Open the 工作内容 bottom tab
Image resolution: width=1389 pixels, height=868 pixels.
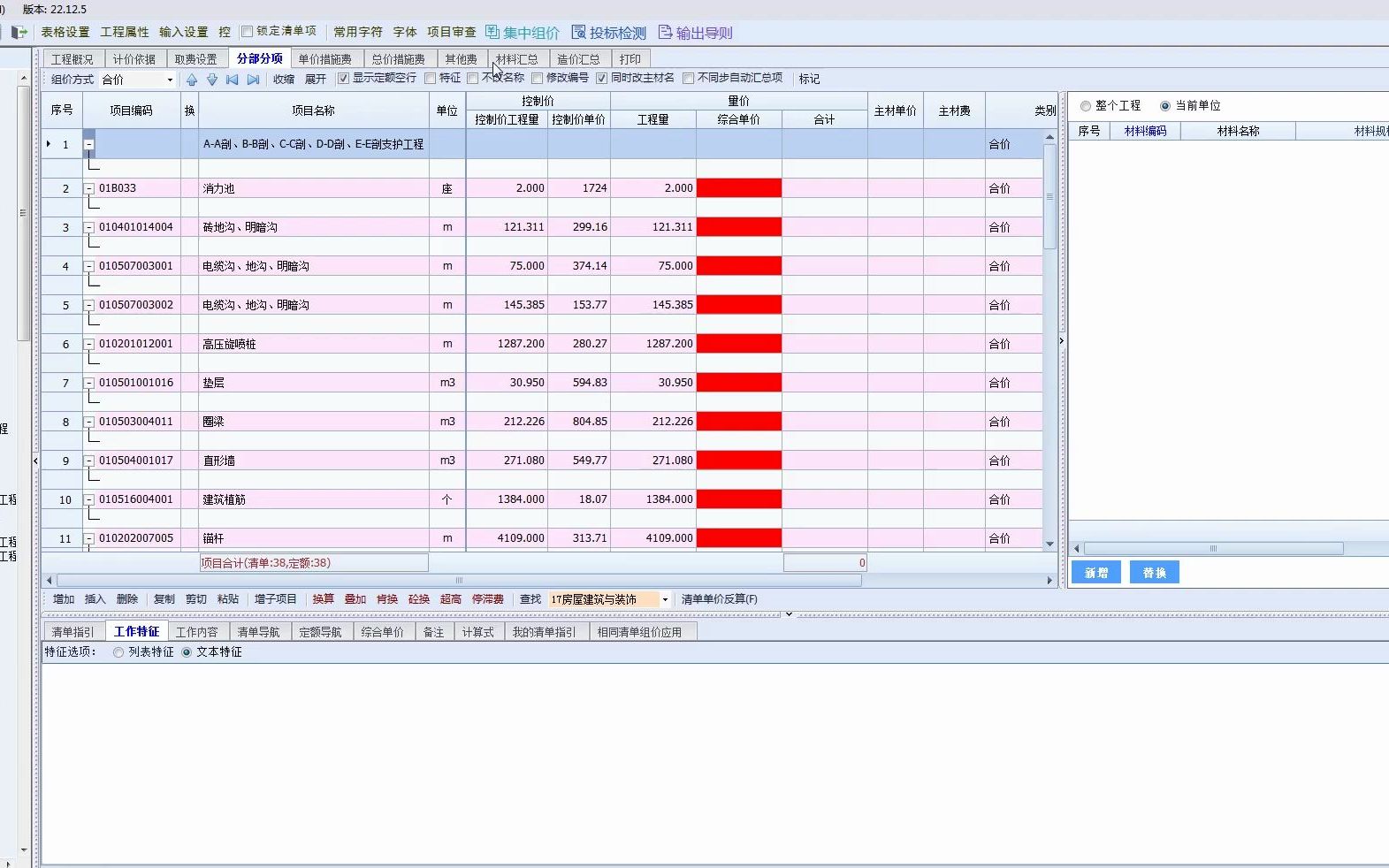tap(197, 632)
